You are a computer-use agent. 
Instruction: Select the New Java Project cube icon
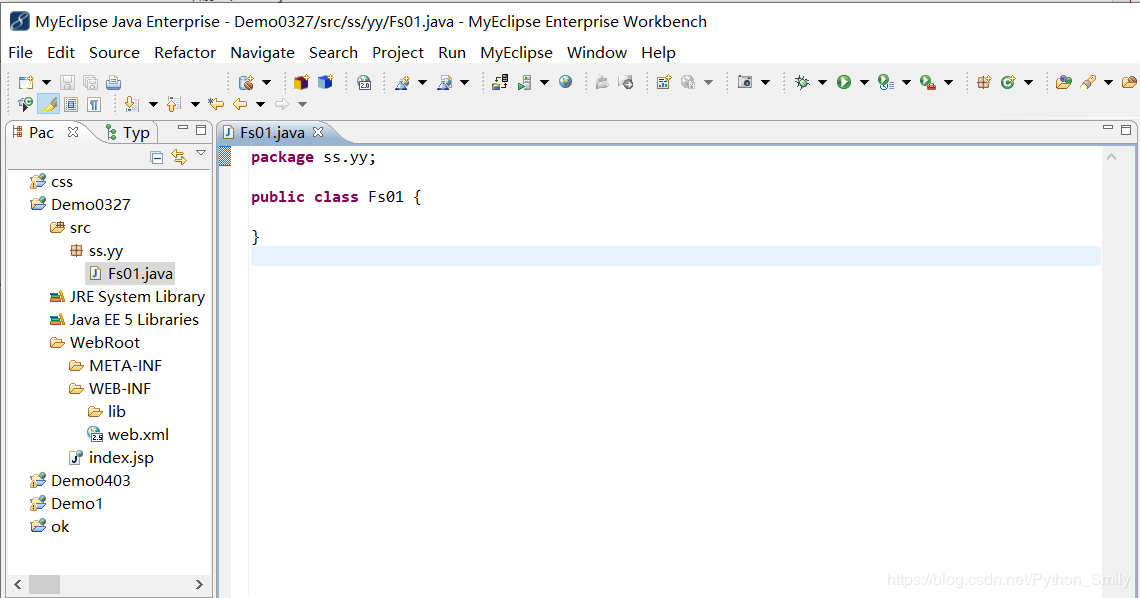300,81
